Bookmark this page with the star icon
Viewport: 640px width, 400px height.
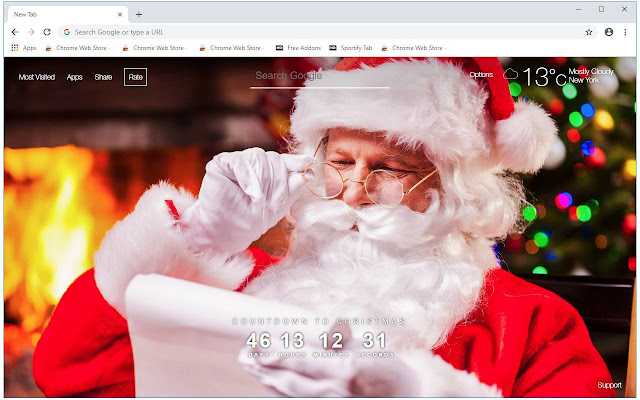pyautogui.click(x=589, y=32)
